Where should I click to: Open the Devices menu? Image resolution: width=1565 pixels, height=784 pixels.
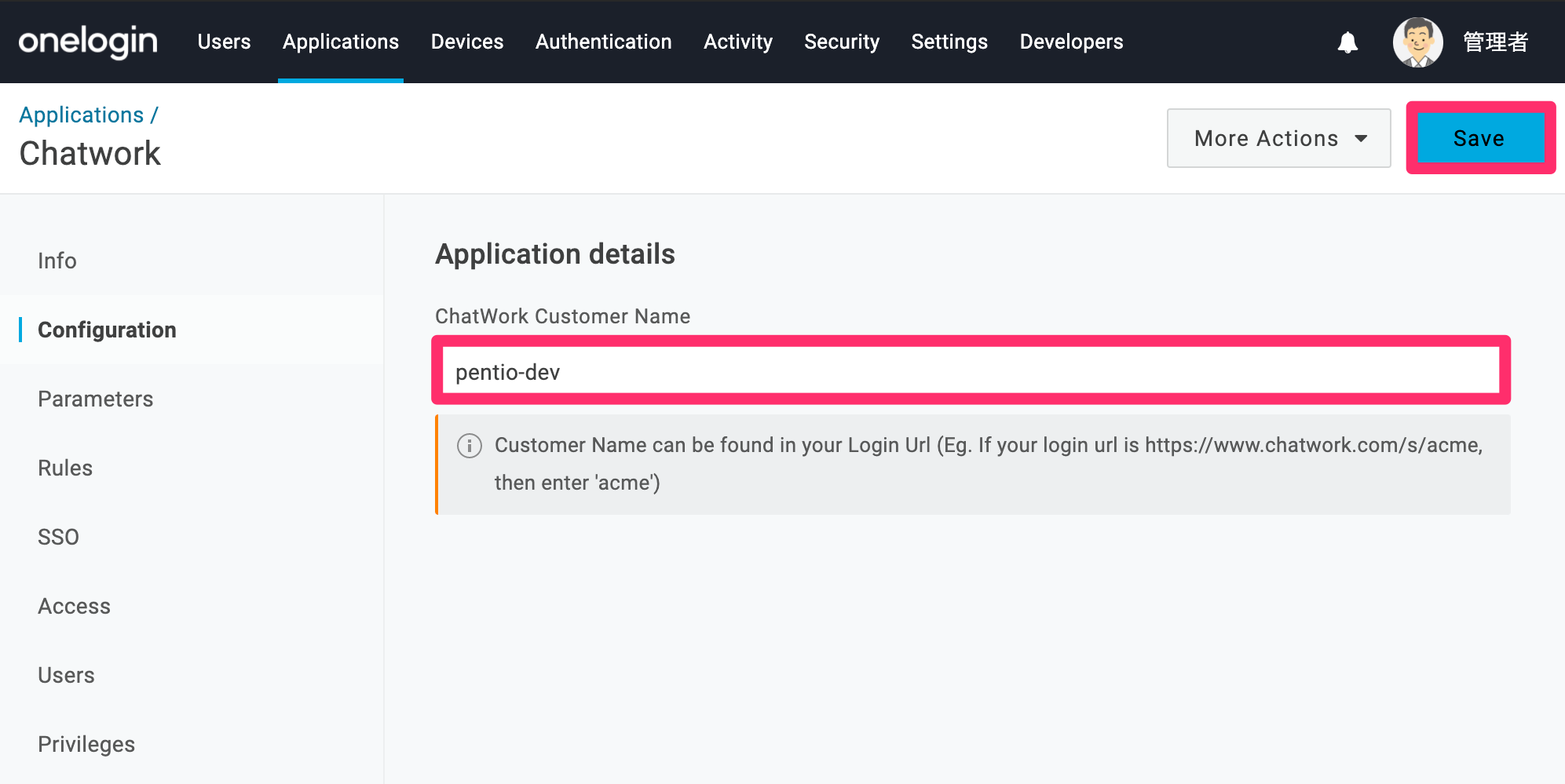point(467,42)
